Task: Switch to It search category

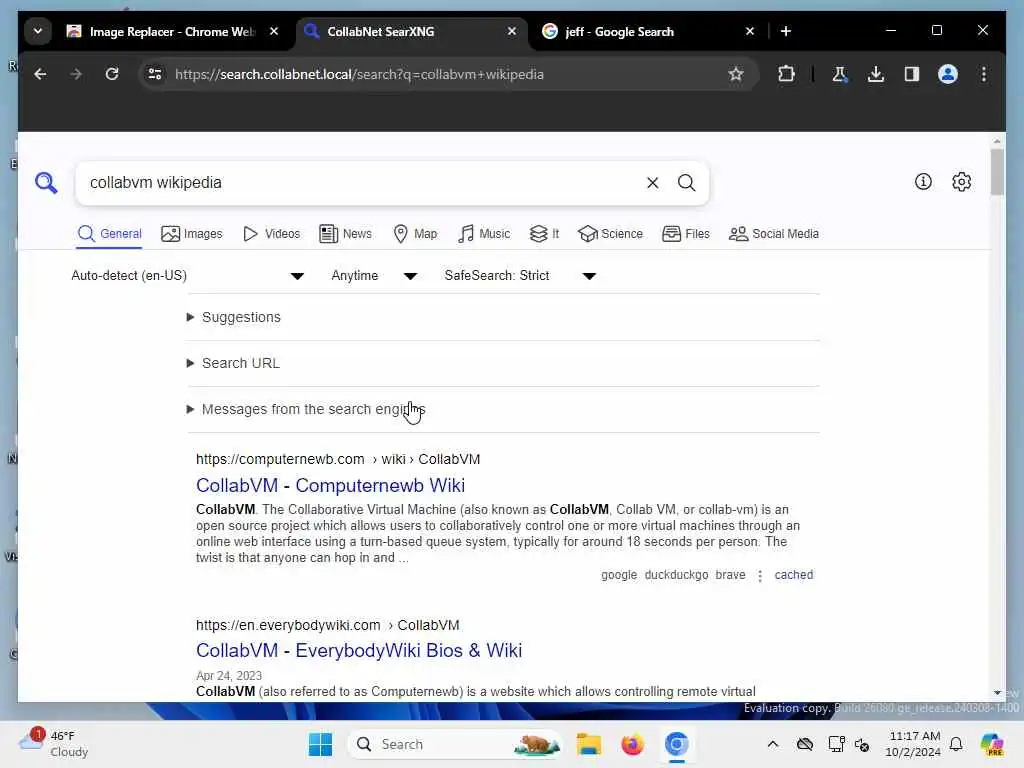Action: (x=544, y=234)
